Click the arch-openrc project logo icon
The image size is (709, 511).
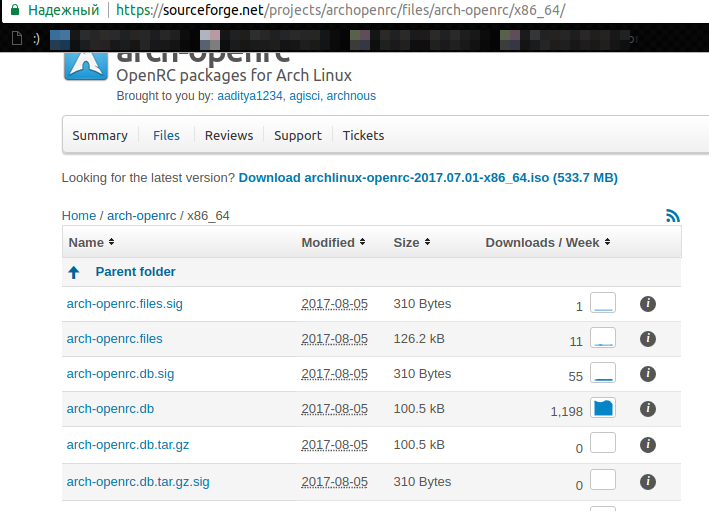coord(86,66)
